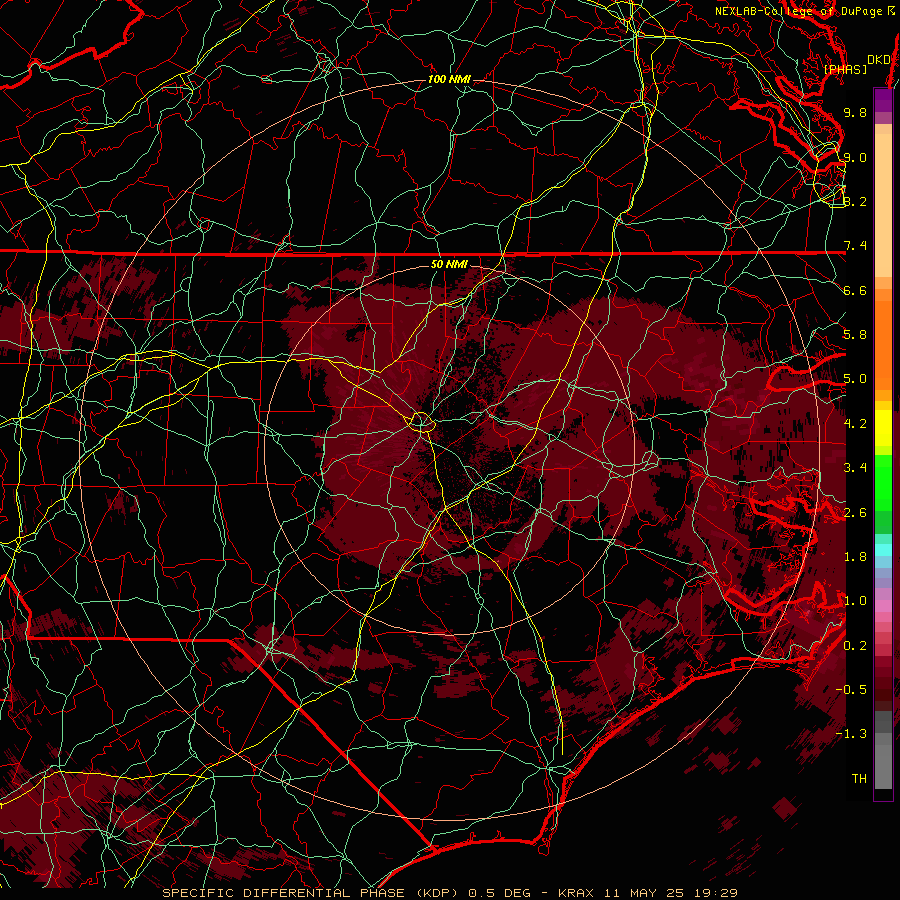Click the 4.2 legend value

855,424
